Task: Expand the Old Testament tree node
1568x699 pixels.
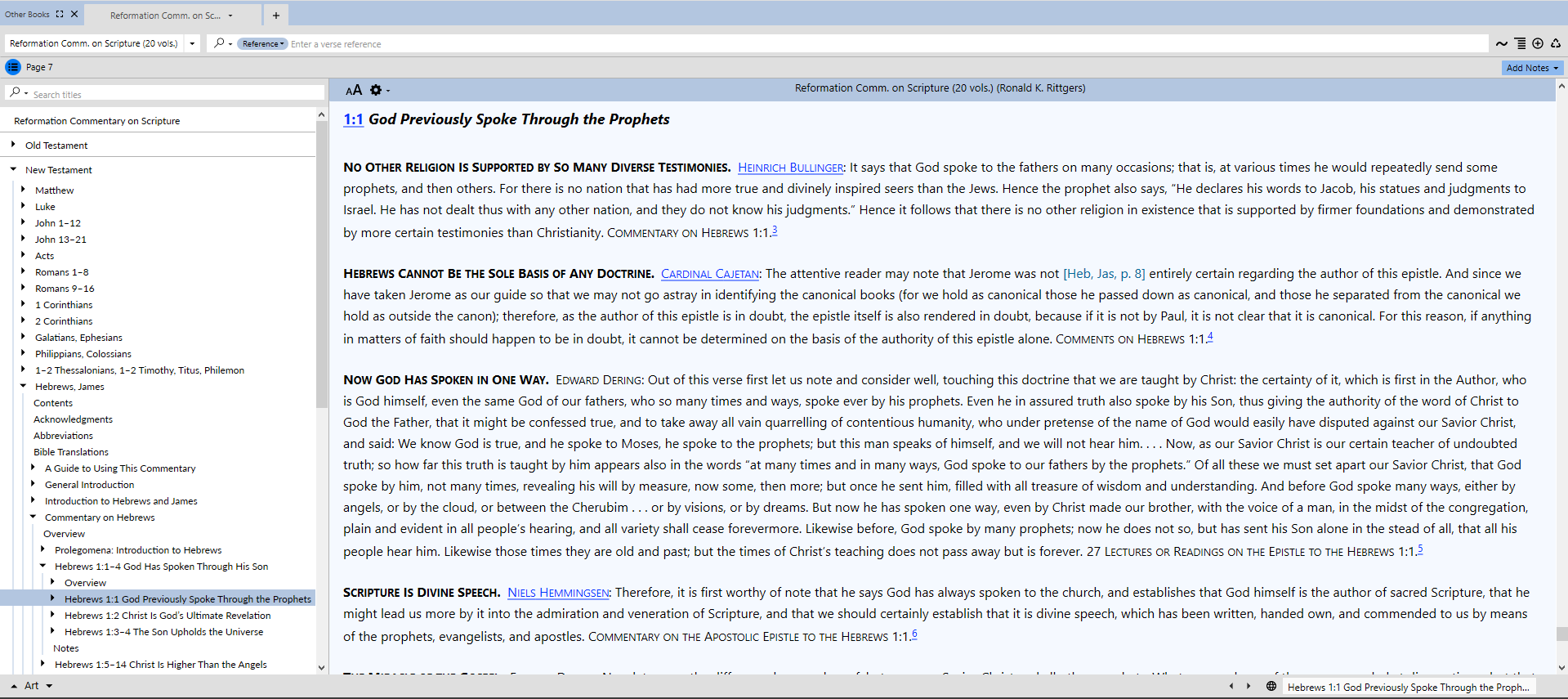Action: click(x=13, y=145)
